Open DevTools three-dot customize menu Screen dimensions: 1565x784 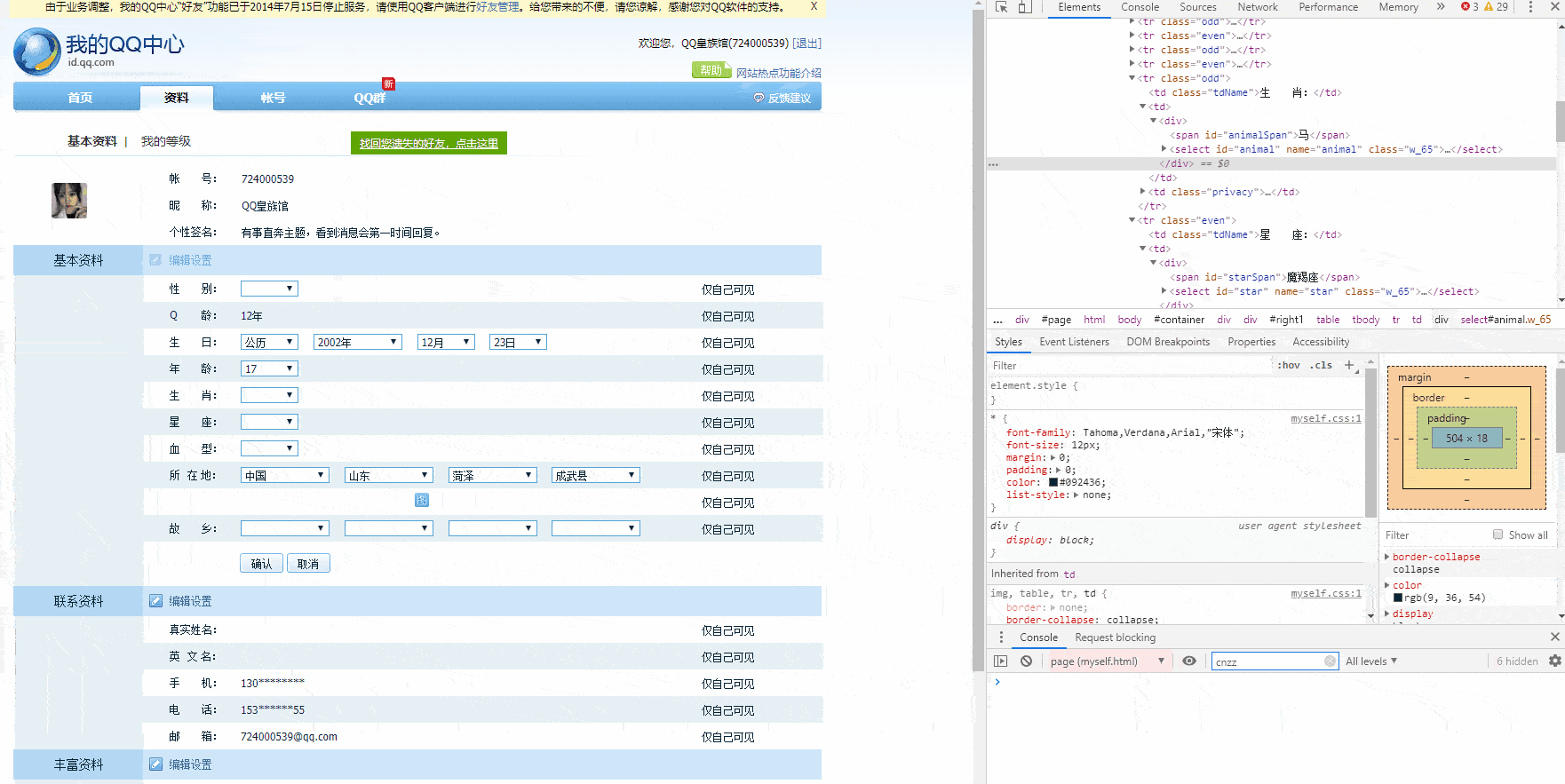1530,7
